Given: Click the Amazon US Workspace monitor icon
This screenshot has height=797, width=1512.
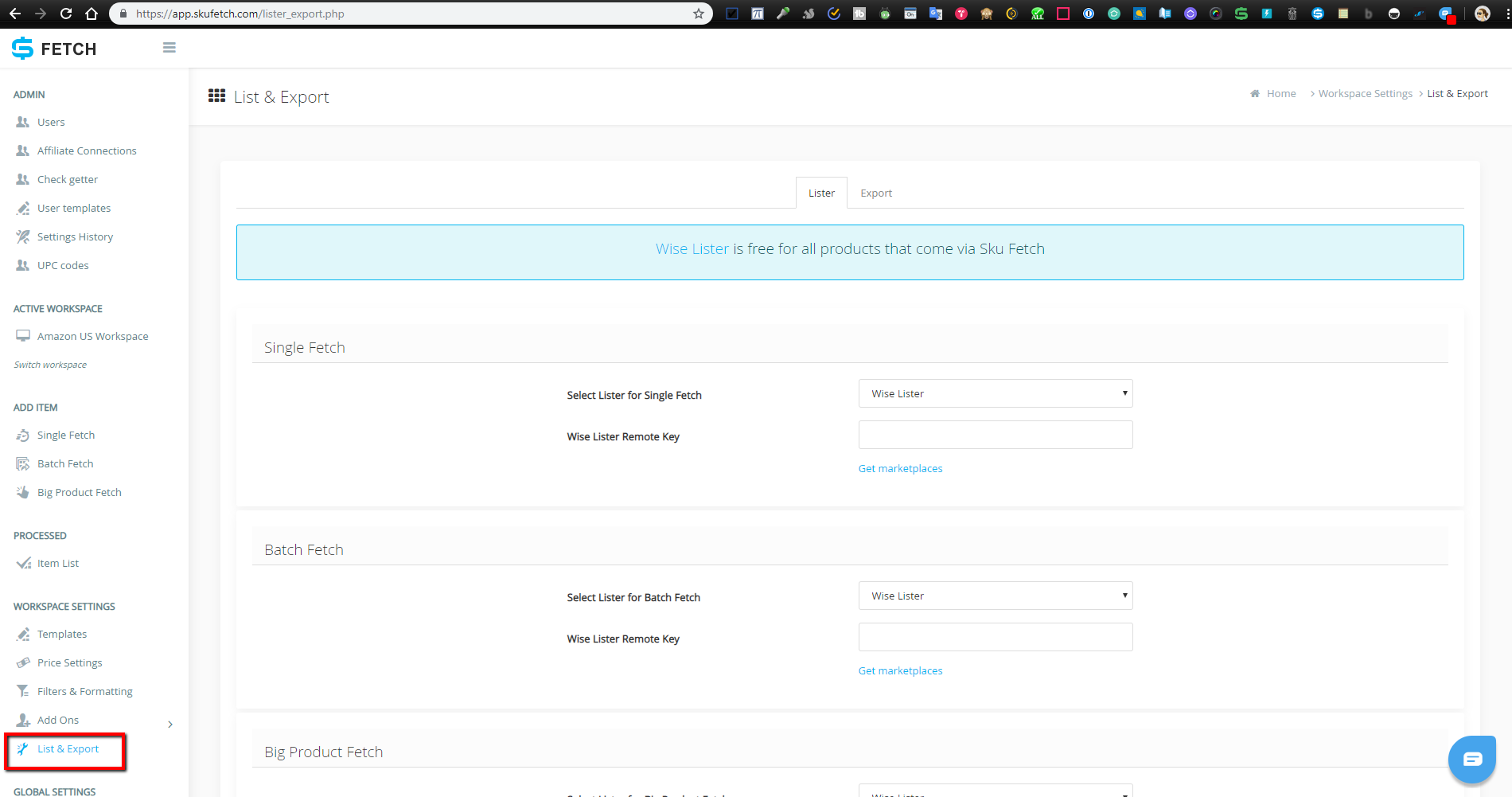Looking at the screenshot, I should click(23, 336).
